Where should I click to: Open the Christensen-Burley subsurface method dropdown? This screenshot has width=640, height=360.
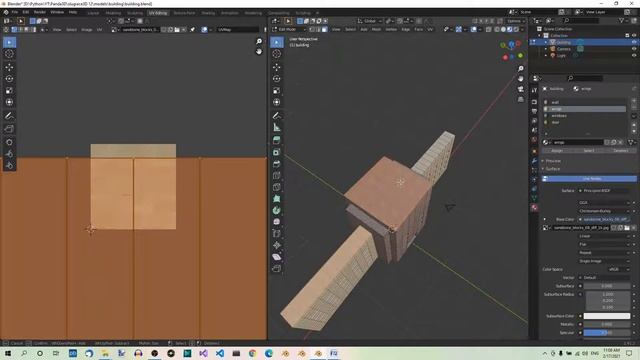pyautogui.click(x=604, y=211)
